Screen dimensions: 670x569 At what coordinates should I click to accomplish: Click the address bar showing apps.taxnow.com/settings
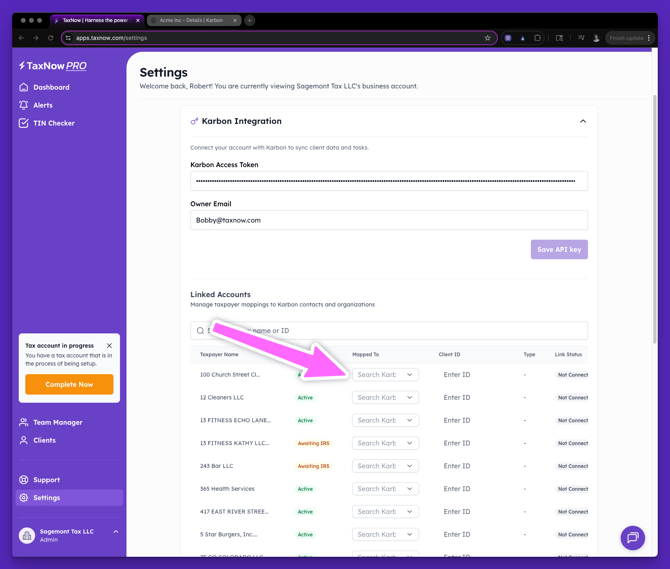tap(279, 38)
